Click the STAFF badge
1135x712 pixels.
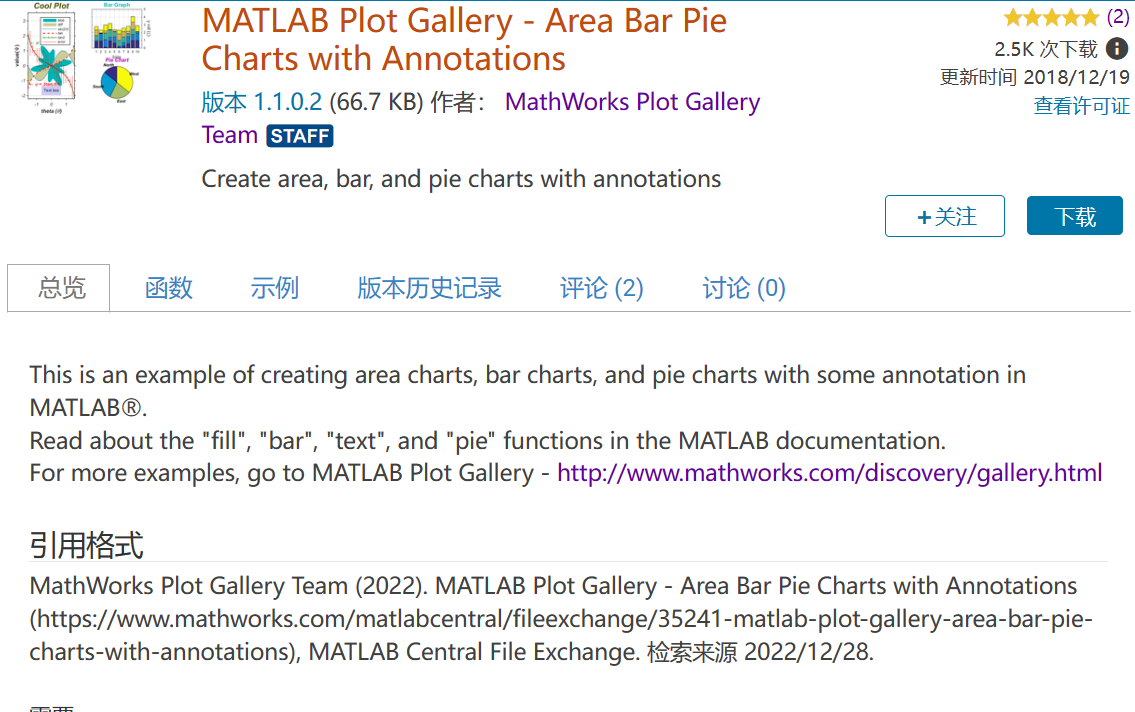point(299,136)
